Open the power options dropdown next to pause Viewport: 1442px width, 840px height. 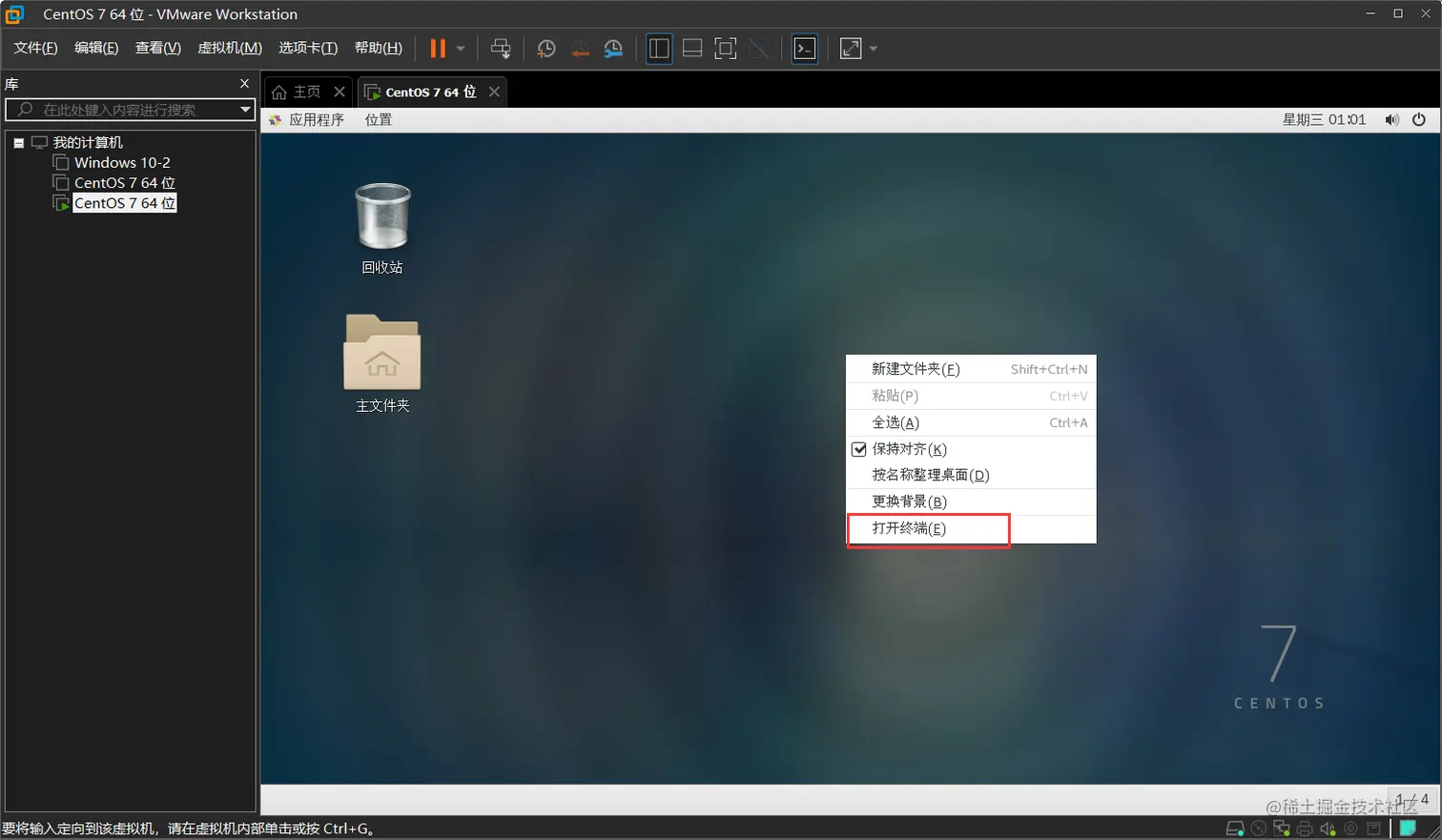click(x=461, y=49)
